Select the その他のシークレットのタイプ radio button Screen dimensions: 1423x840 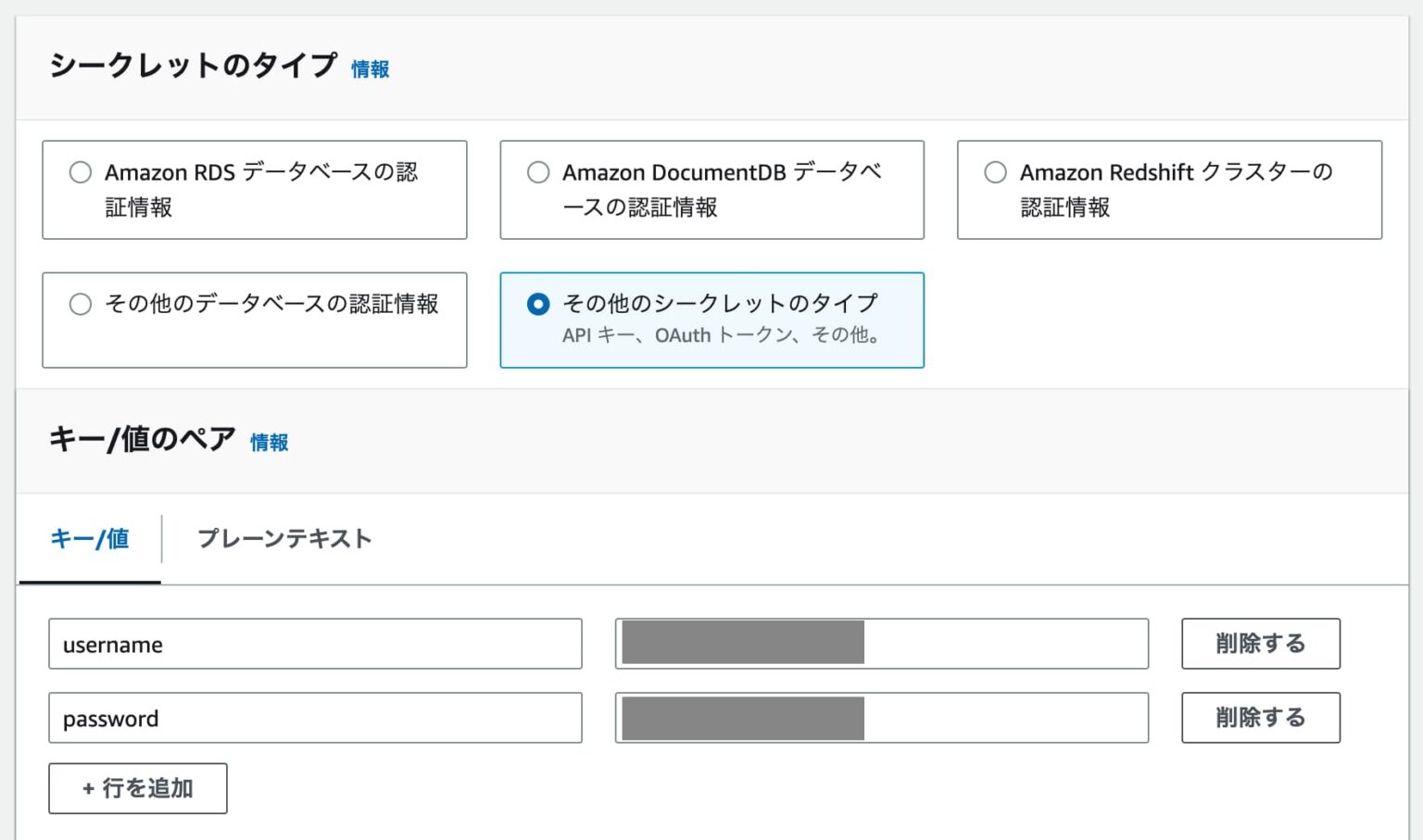[x=537, y=304]
